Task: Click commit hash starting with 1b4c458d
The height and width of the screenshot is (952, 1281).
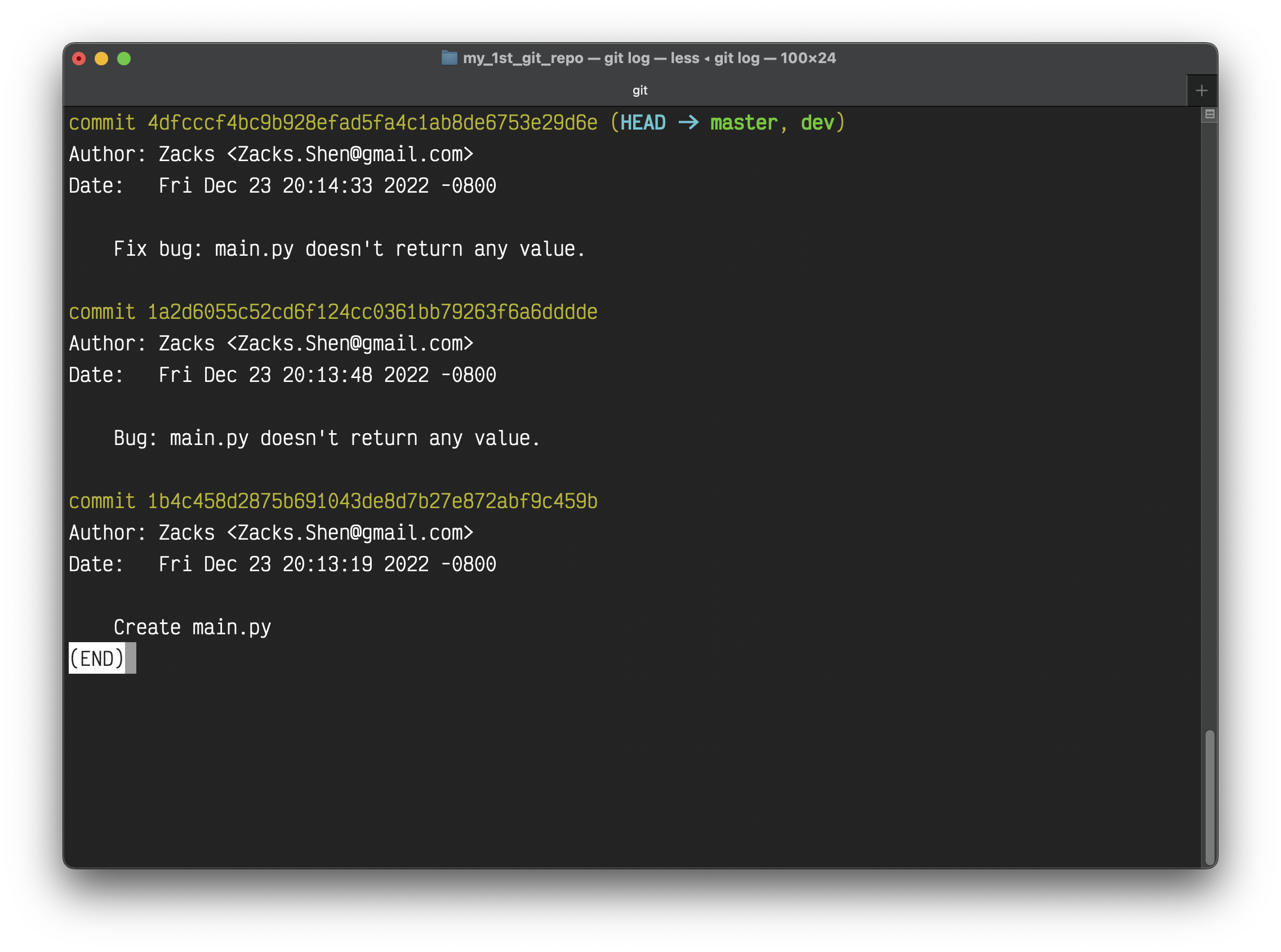Action: click(372, 501)
